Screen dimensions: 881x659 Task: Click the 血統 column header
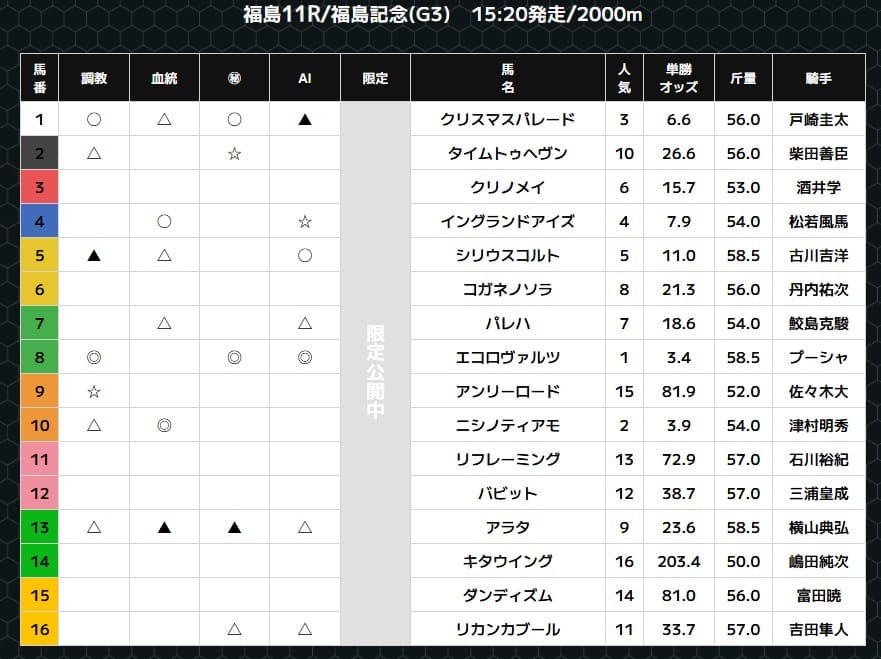click(164, 78)
